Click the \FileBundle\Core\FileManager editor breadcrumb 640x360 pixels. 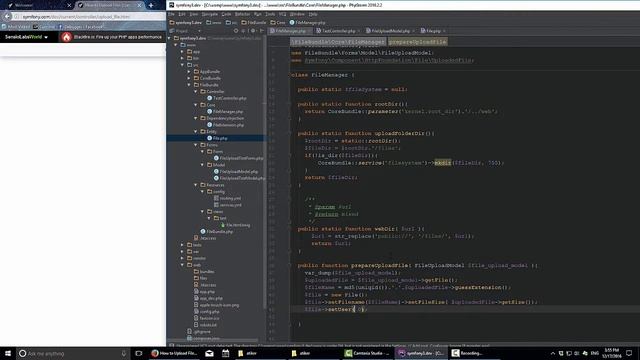338,42
